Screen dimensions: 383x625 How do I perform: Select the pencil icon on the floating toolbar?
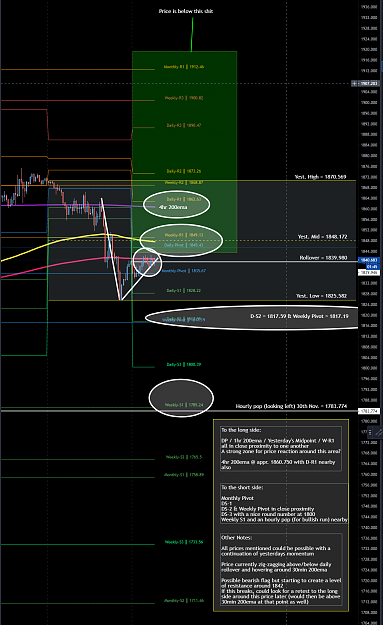click(x=379, y=432)
